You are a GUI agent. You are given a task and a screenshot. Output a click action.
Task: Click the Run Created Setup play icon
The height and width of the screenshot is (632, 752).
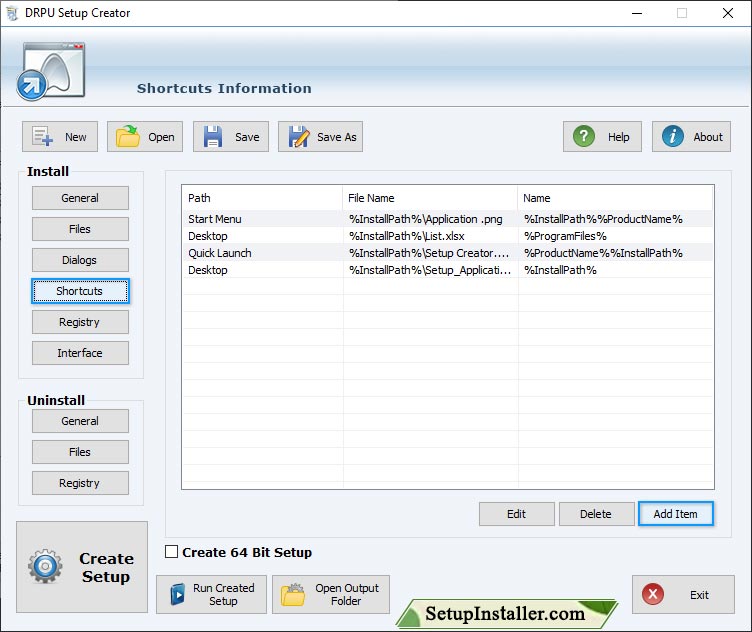pos(177,595)
